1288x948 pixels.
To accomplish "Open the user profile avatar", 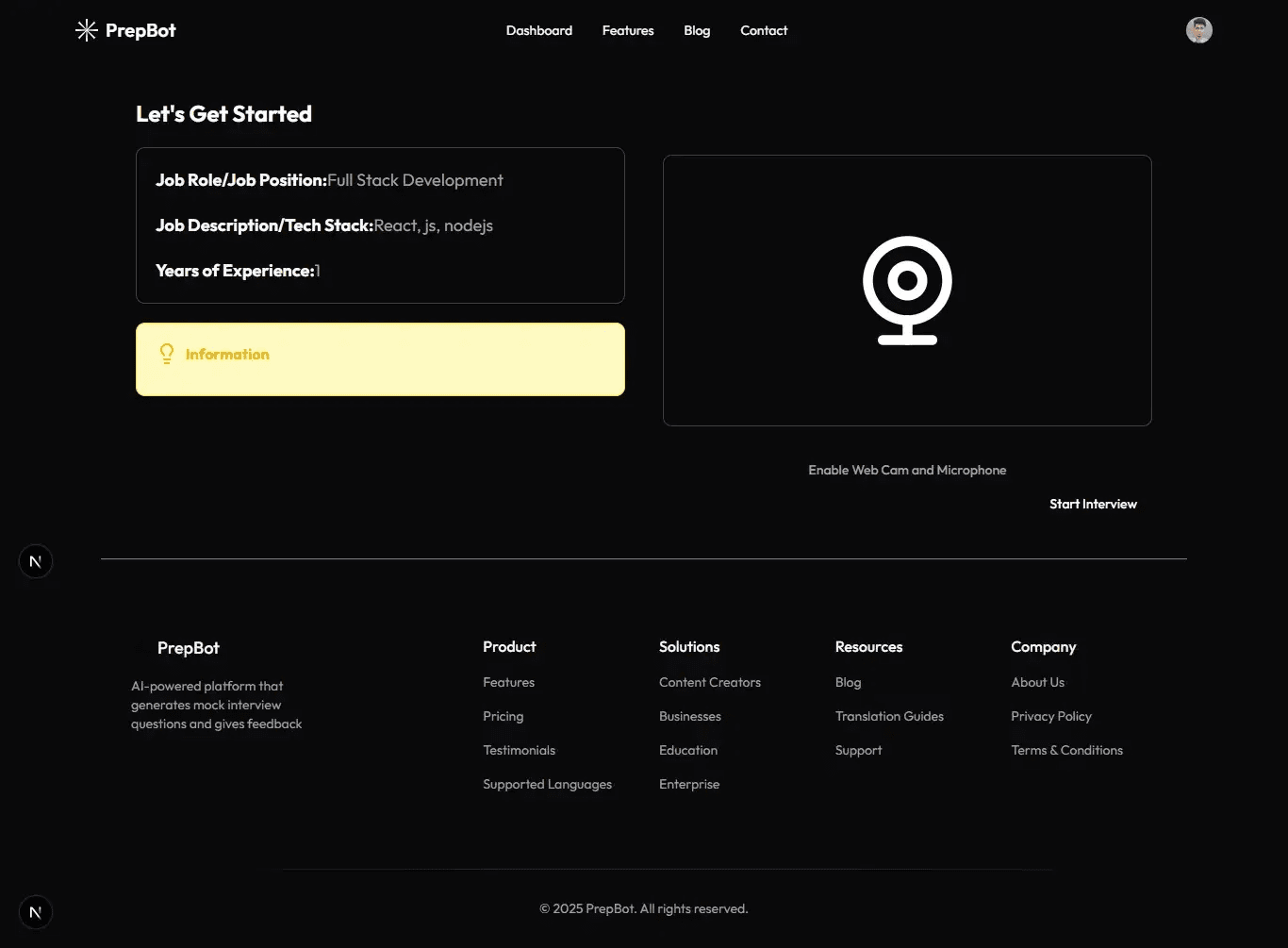I will coord(1198,30).
